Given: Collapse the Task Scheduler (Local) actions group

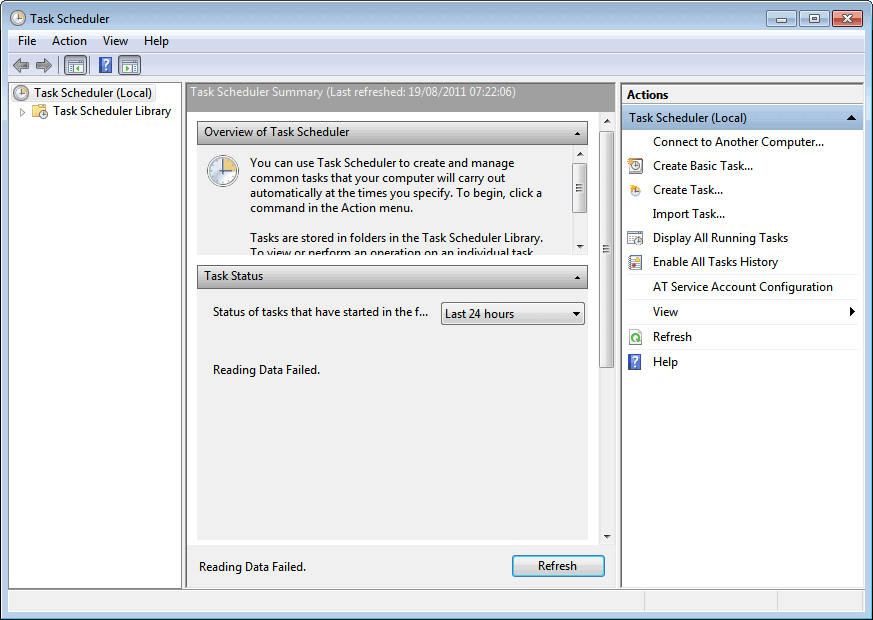Looking at the screenshot, I should coord(851,118).
